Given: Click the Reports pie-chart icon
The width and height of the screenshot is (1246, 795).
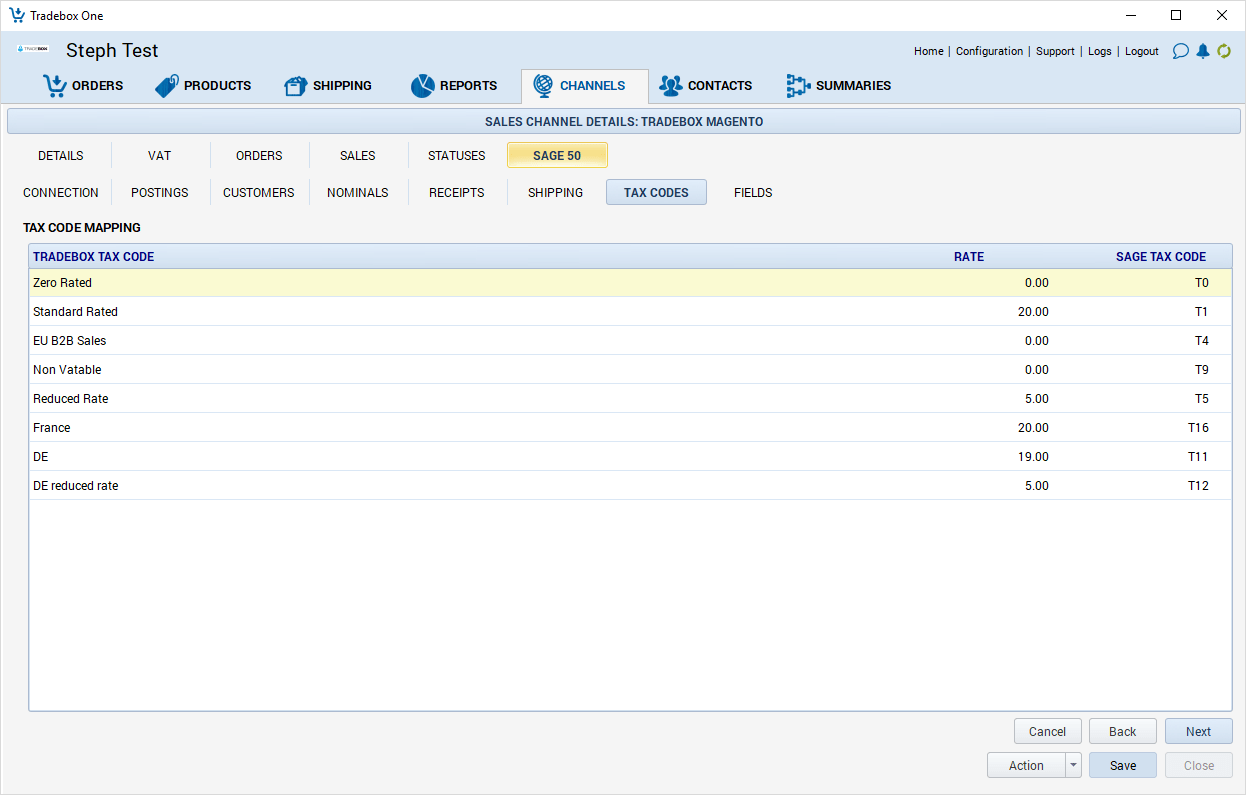Looking at the screenshot, I should (x=421, y=85).
